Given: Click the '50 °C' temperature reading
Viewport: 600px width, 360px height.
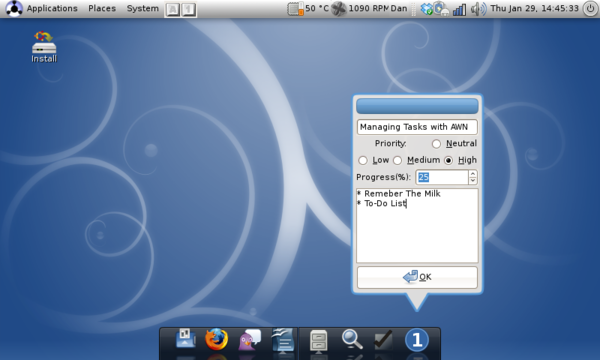Looking at the screenshot, I should point(317,8).
